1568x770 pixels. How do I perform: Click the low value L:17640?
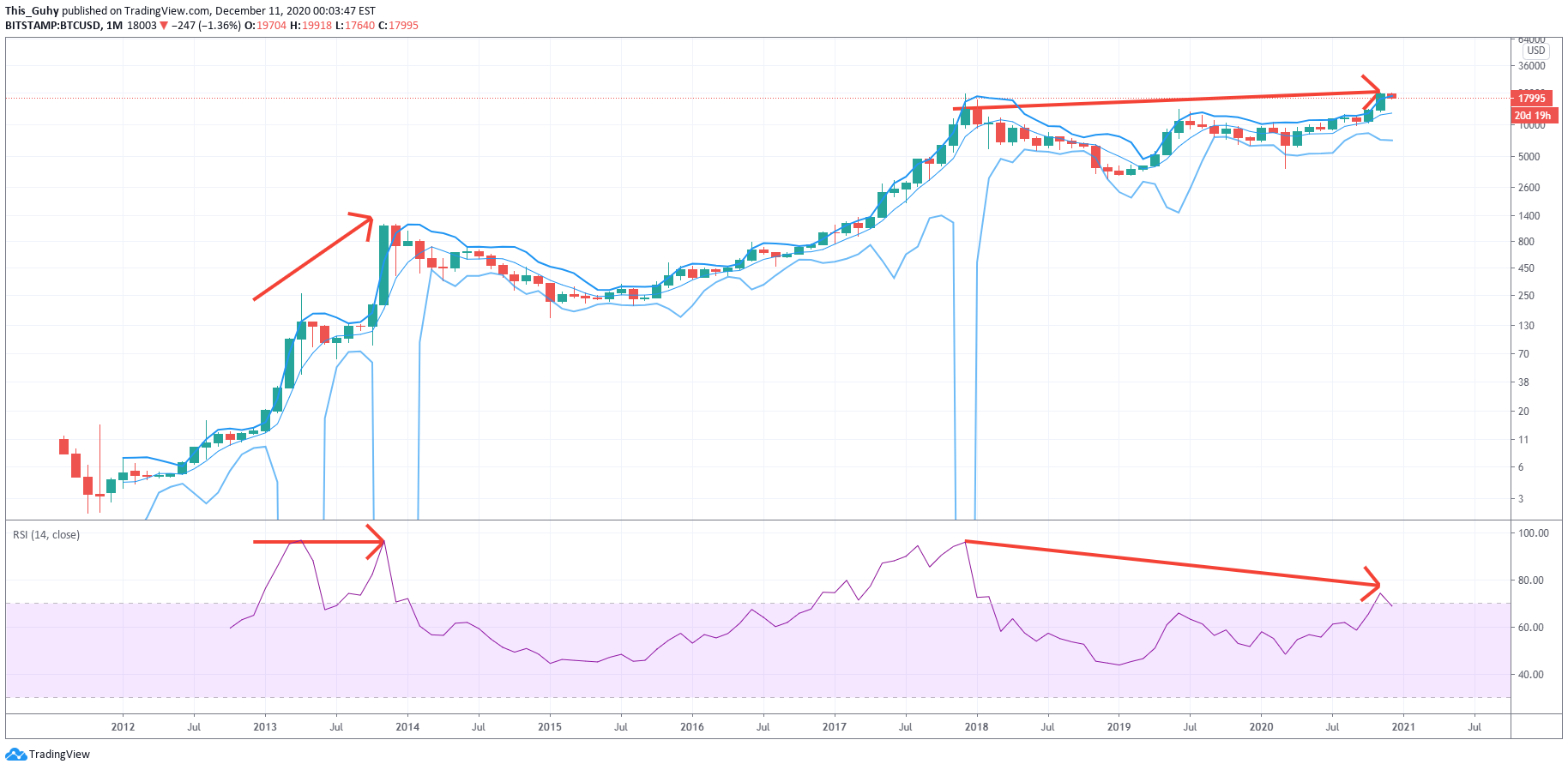coord(355,26)
